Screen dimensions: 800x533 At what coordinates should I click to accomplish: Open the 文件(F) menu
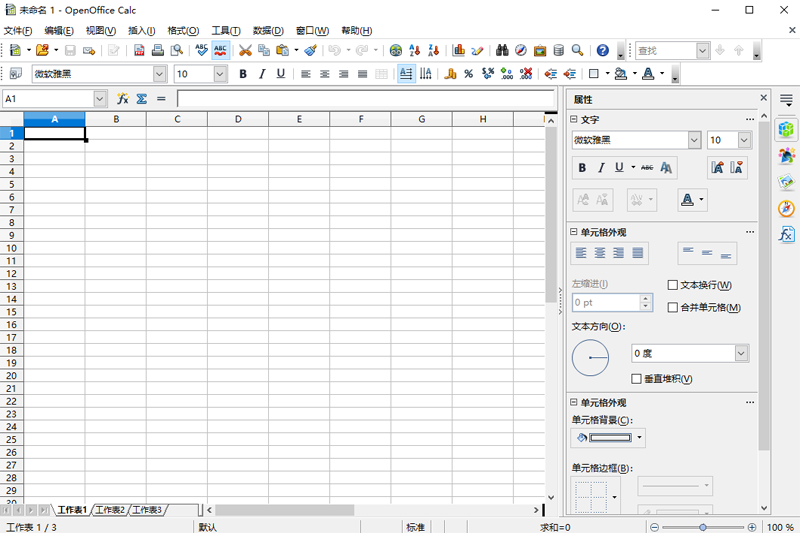pyautogui.click(x=18, y=31)
